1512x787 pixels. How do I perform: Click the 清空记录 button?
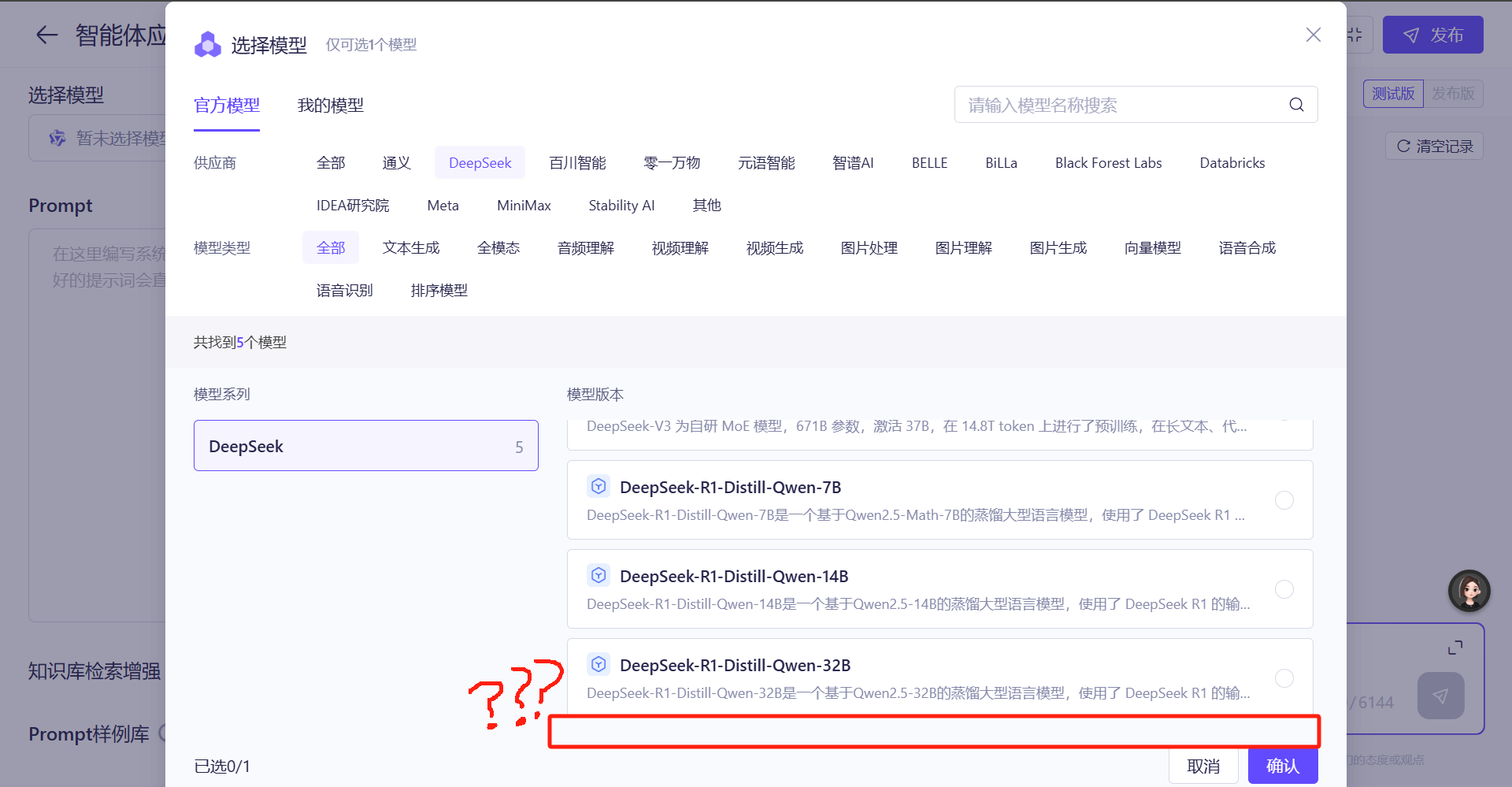[1435, 146]
